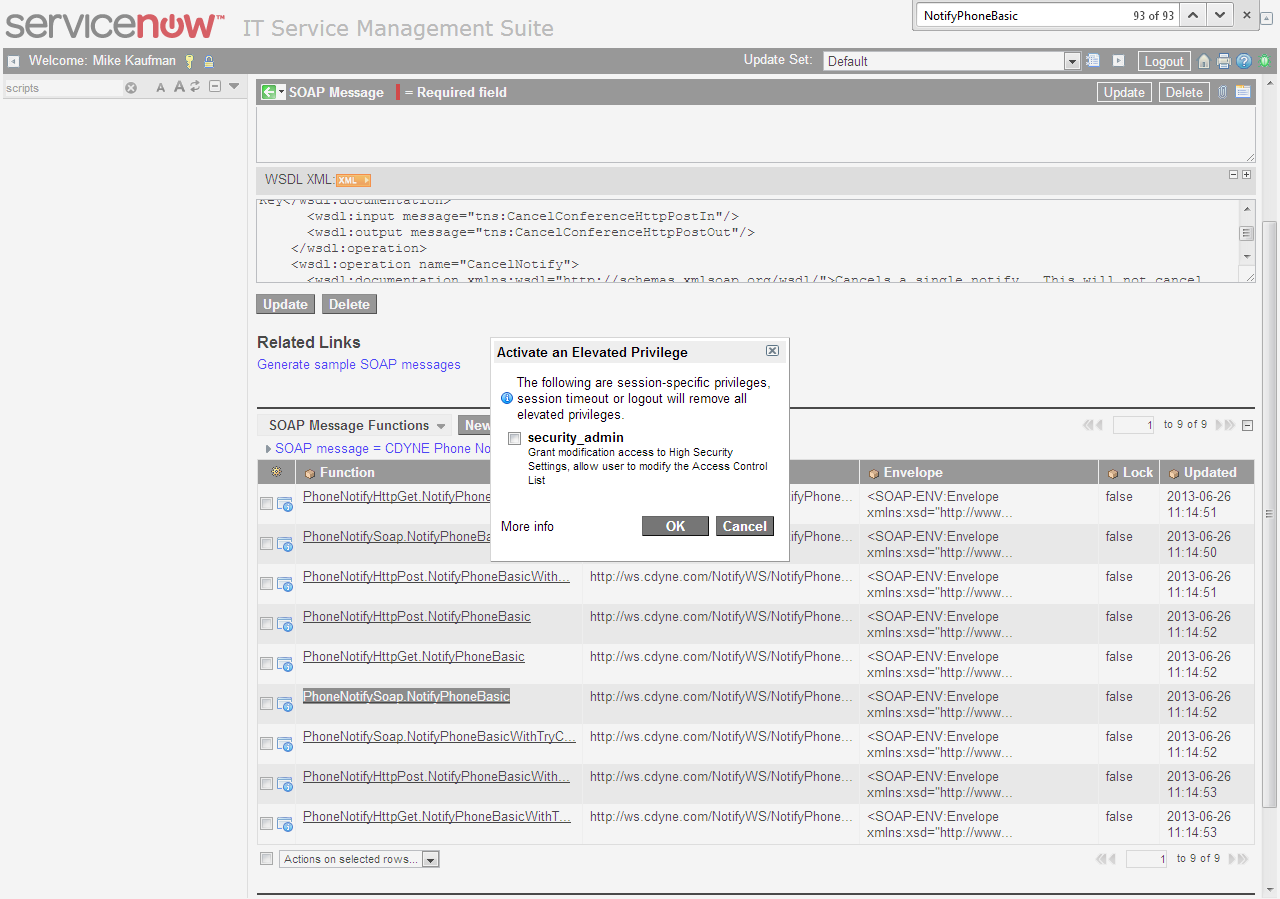Image resolution: width=1280 pixels, height=899 pixels.
Task: Go home via the house icon
Action: (x=1203, y=62)
